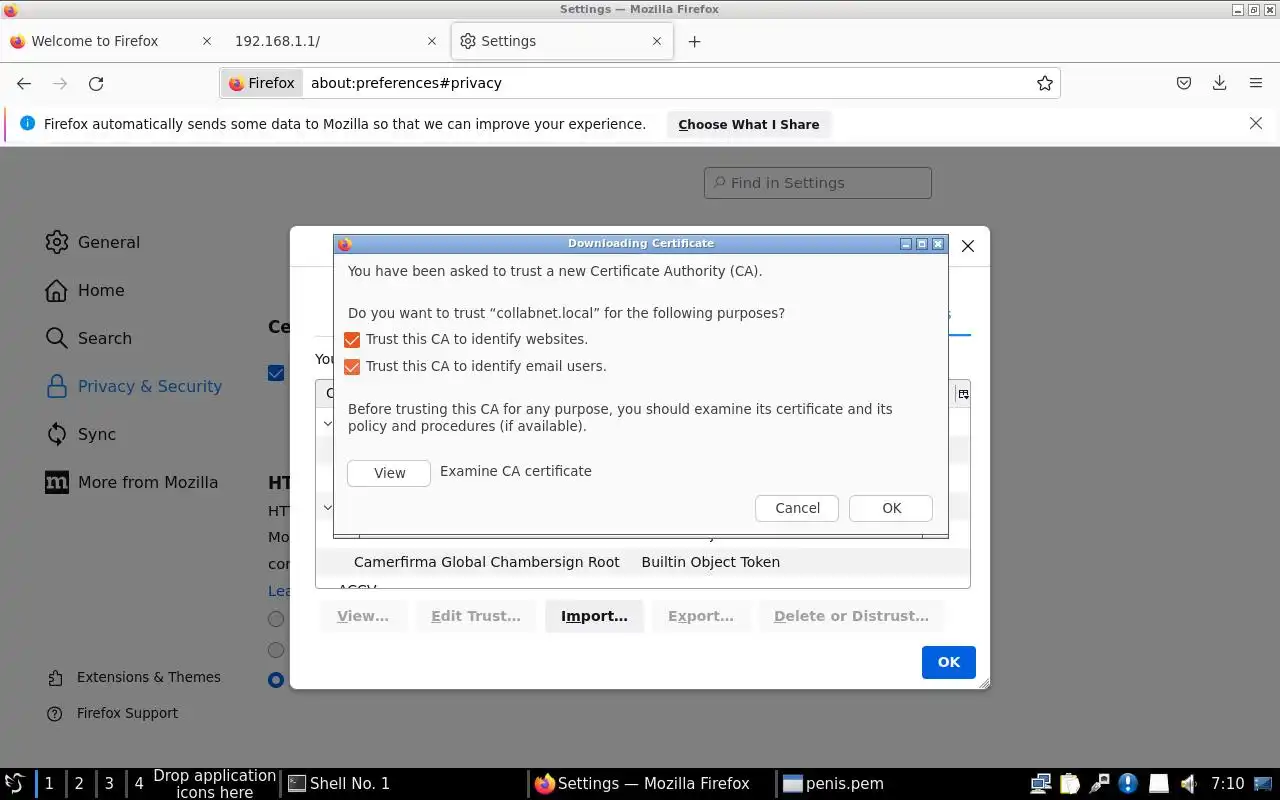Open desktop start menu icon in taskbar
The height and width of the screenshot is (800, 1280).
[15, 784]
